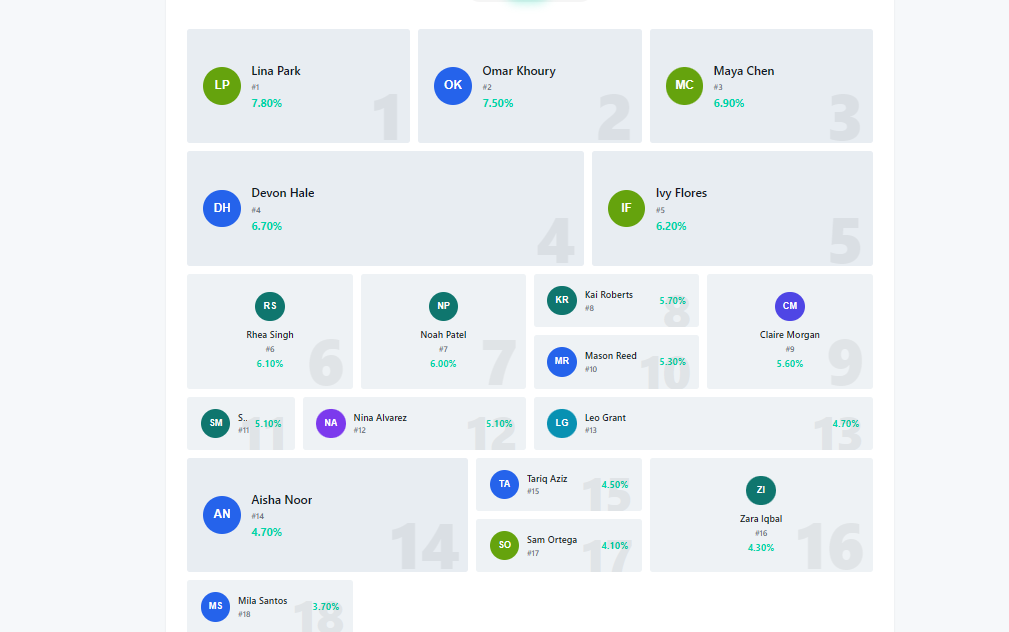This screenshot has width=1009, height=632.
Task: Click Rhea Singh's RS avatar
Action: click(x=270, y=306)
